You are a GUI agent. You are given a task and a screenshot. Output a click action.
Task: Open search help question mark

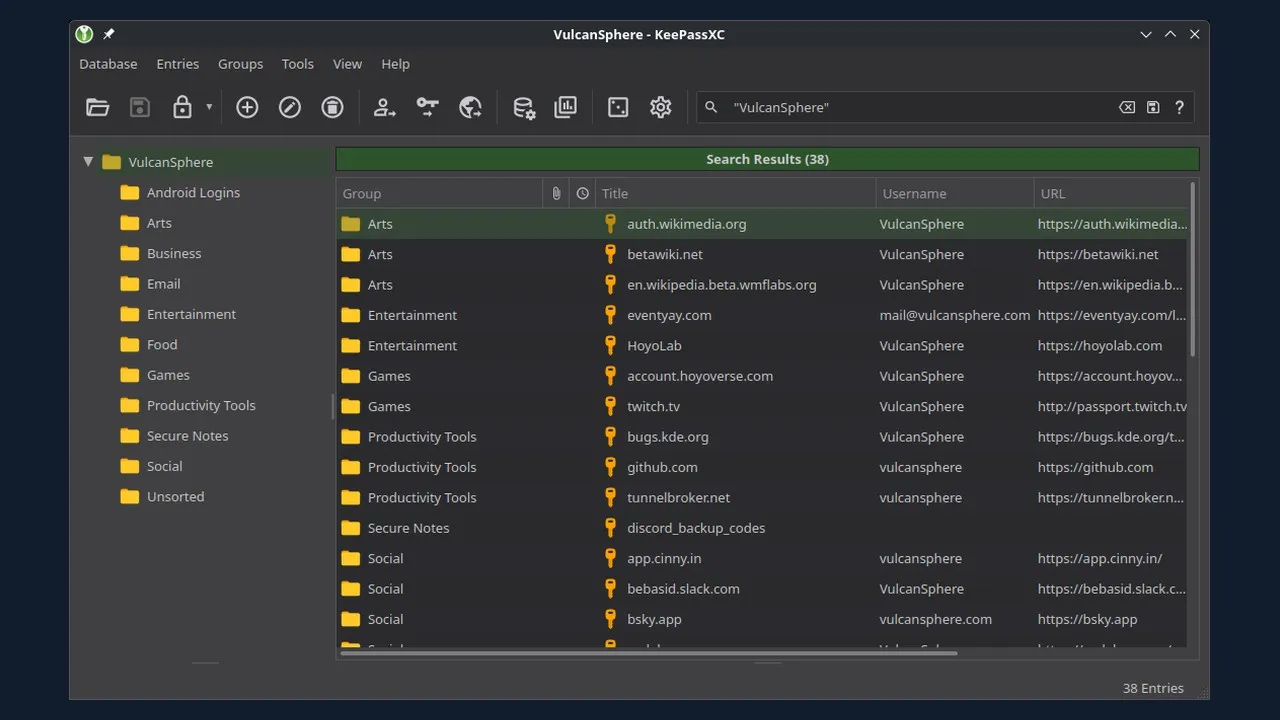click(1180, 107)
